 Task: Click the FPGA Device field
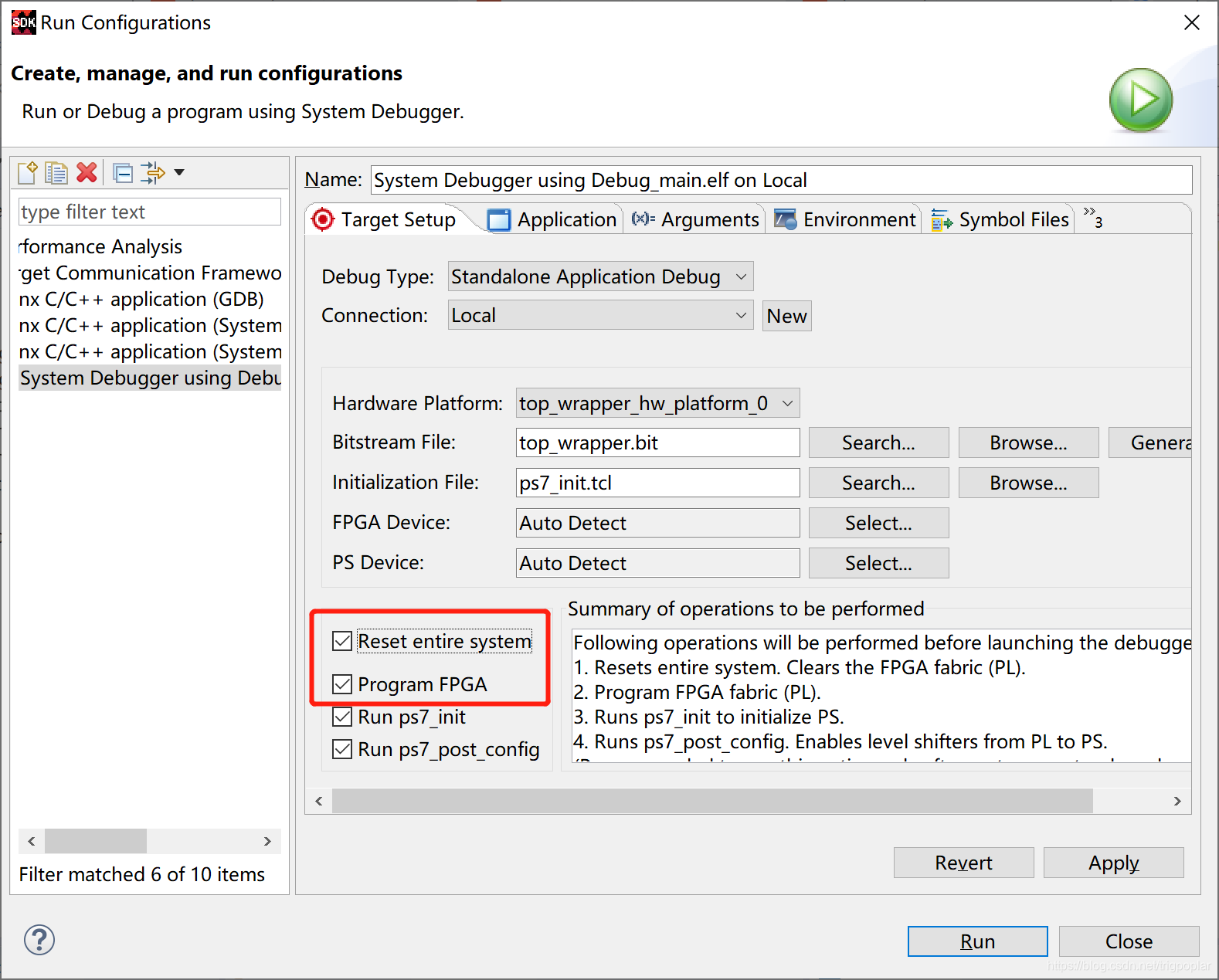pos(657,523)
